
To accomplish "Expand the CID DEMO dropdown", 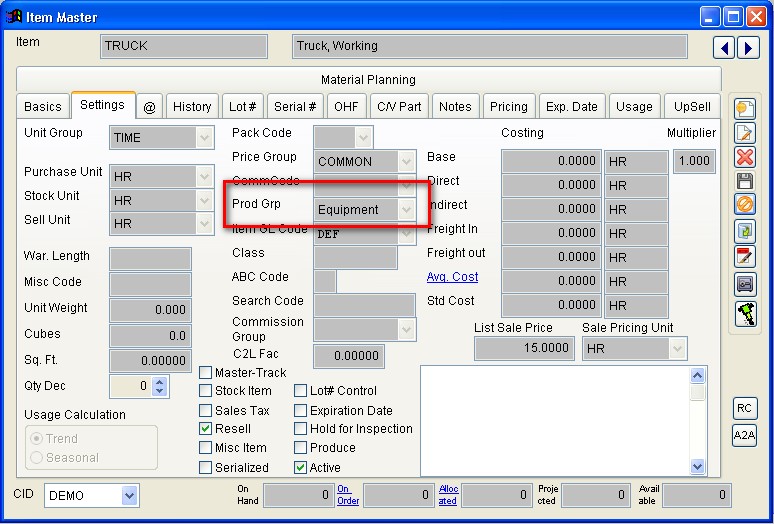I will click(129, 495).
